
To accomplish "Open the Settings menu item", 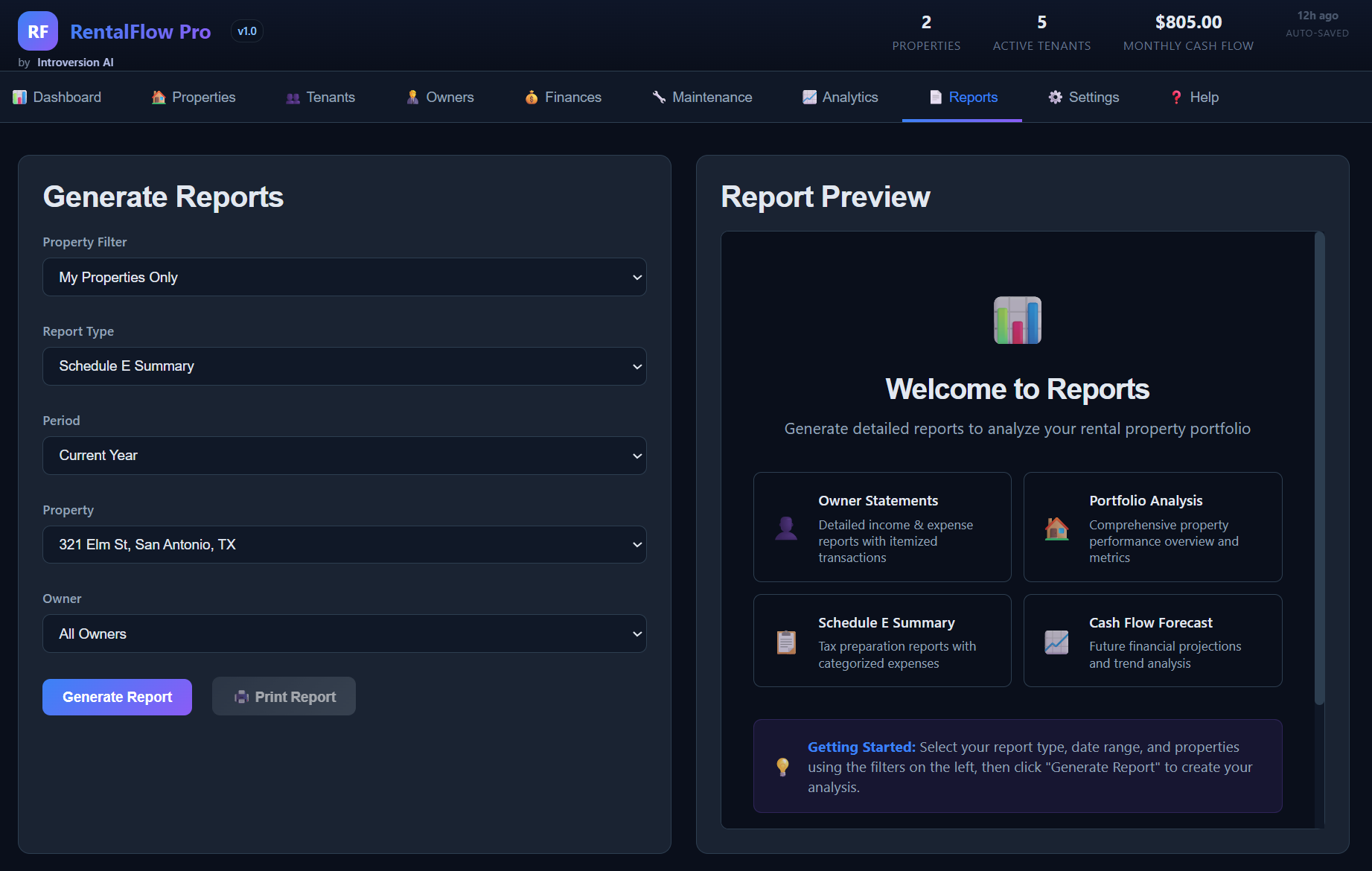I will pos(1083,97).
